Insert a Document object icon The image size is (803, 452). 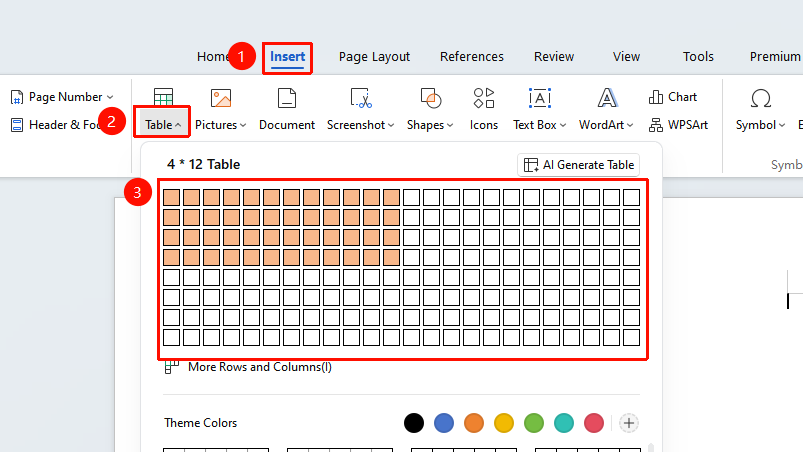pyautogui.click(x=287, y=98)
